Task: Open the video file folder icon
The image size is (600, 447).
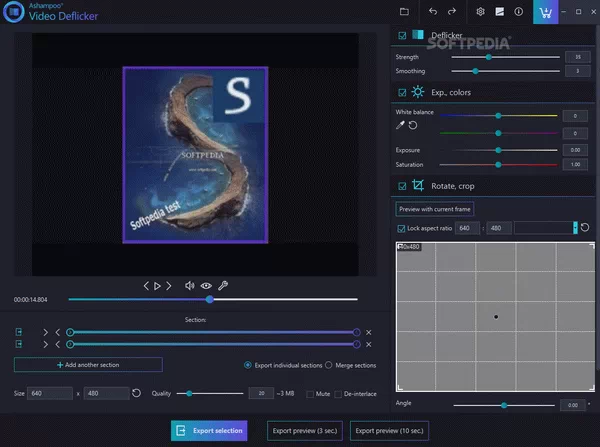Action: click(404, 11)
